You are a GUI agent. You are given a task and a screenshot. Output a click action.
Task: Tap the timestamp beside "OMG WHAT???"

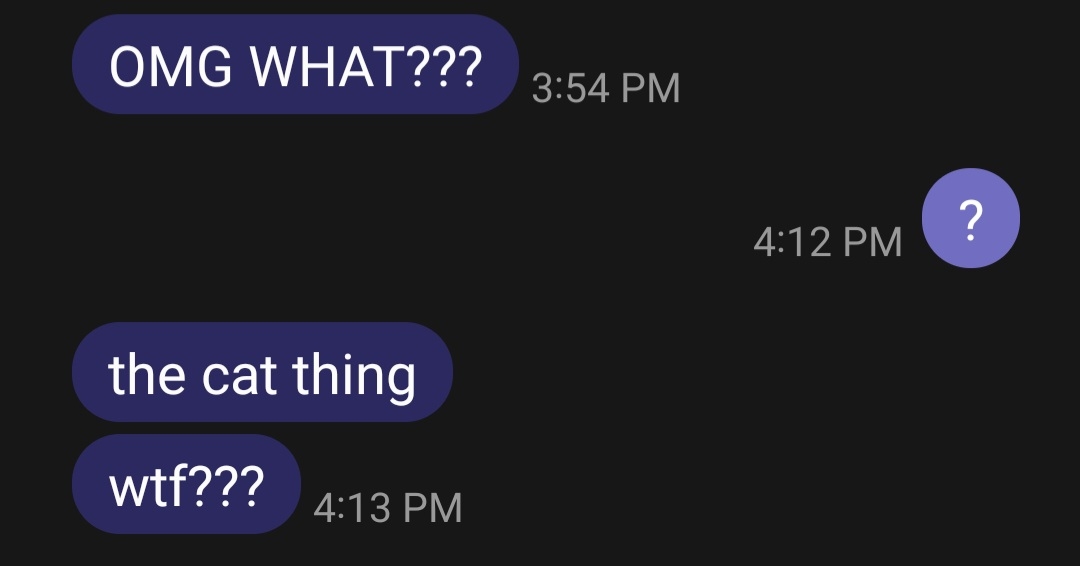click(606, 90)
